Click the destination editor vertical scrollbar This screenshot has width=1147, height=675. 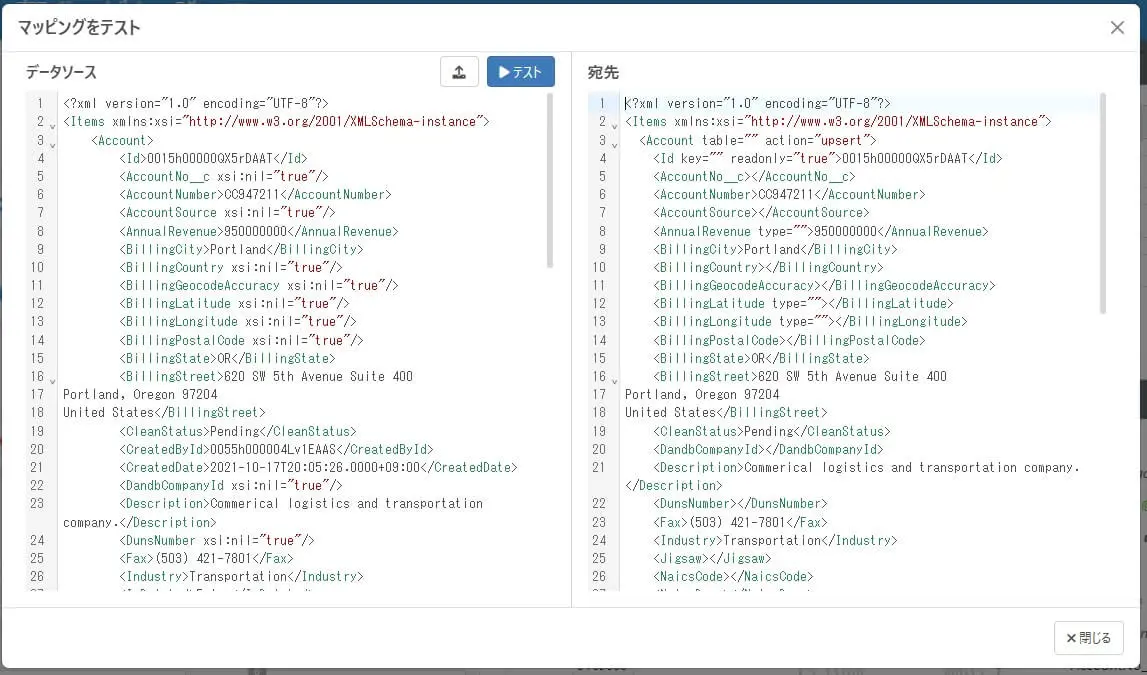point(1102,203)
